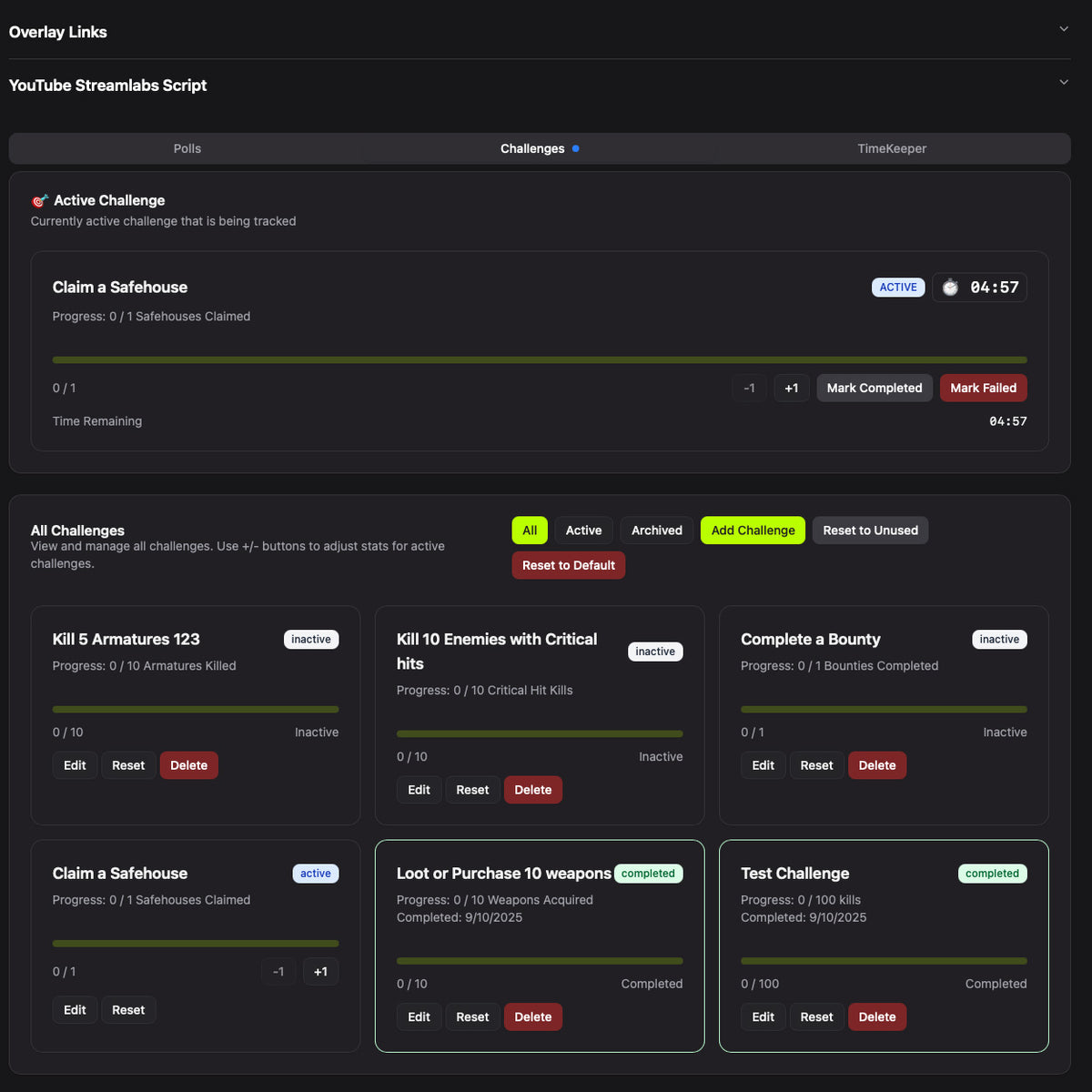The width and height of the screenshot is (1092, 1092).
Task: Decrement active challenge progress with -1
Action: tap(749, 388)
